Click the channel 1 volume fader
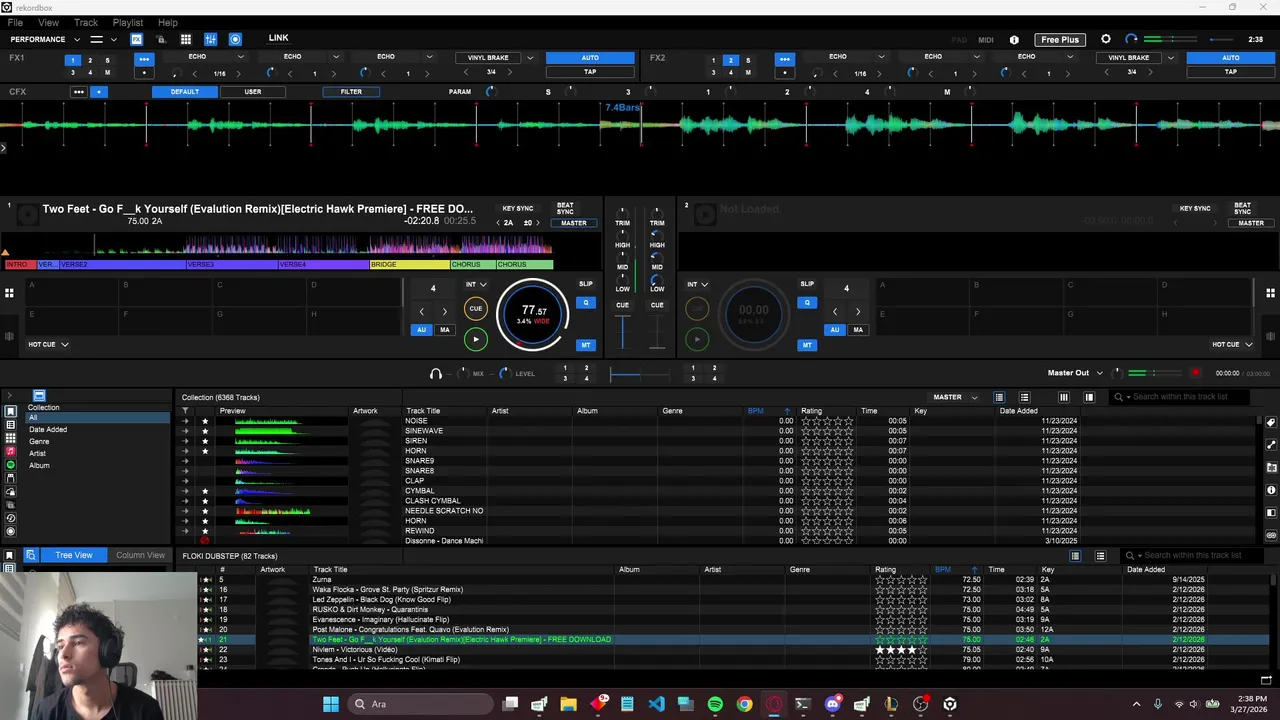 [x=622, y=332]
